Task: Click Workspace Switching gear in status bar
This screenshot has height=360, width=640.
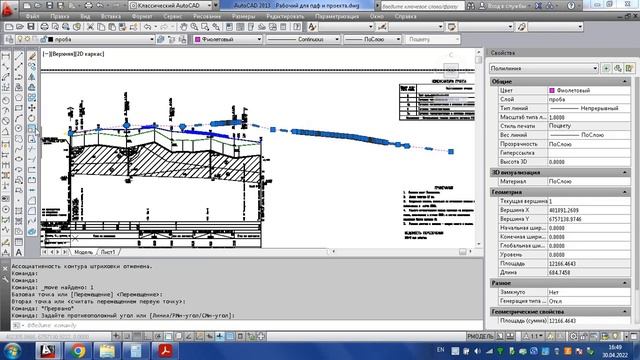Action: click(x=573, y=336)
